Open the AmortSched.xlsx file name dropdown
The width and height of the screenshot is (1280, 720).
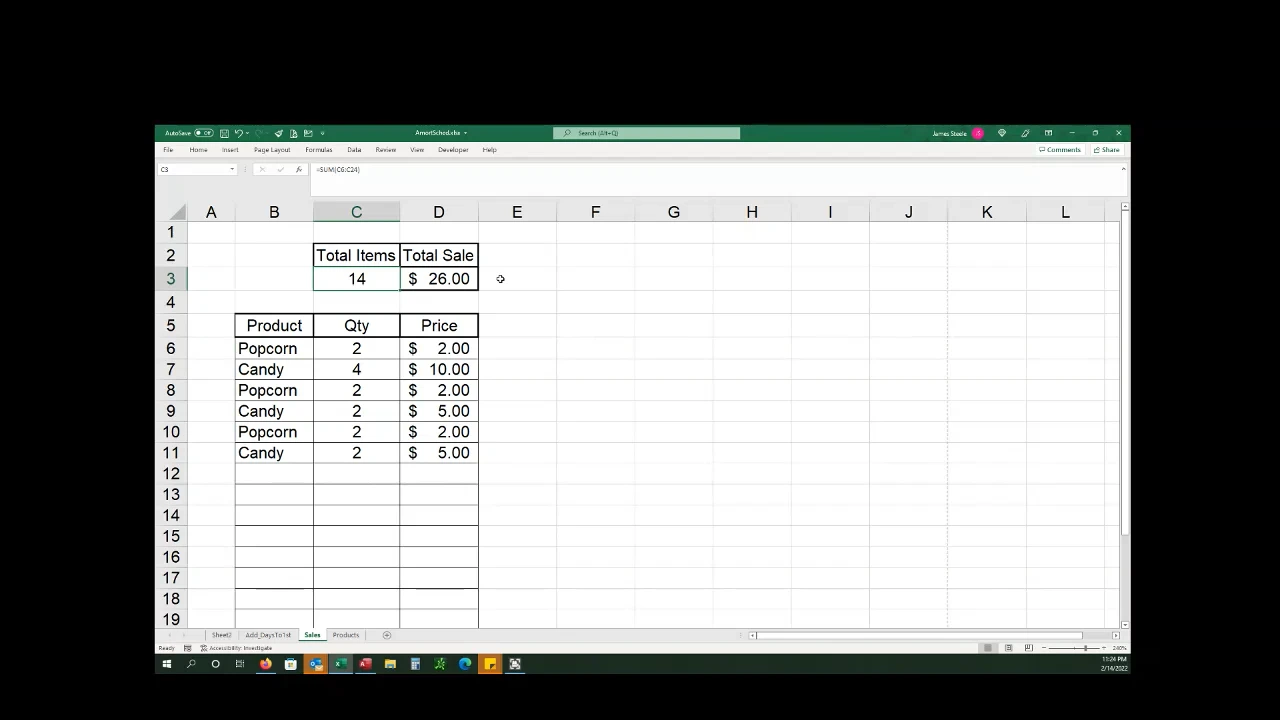pos(465,133)
